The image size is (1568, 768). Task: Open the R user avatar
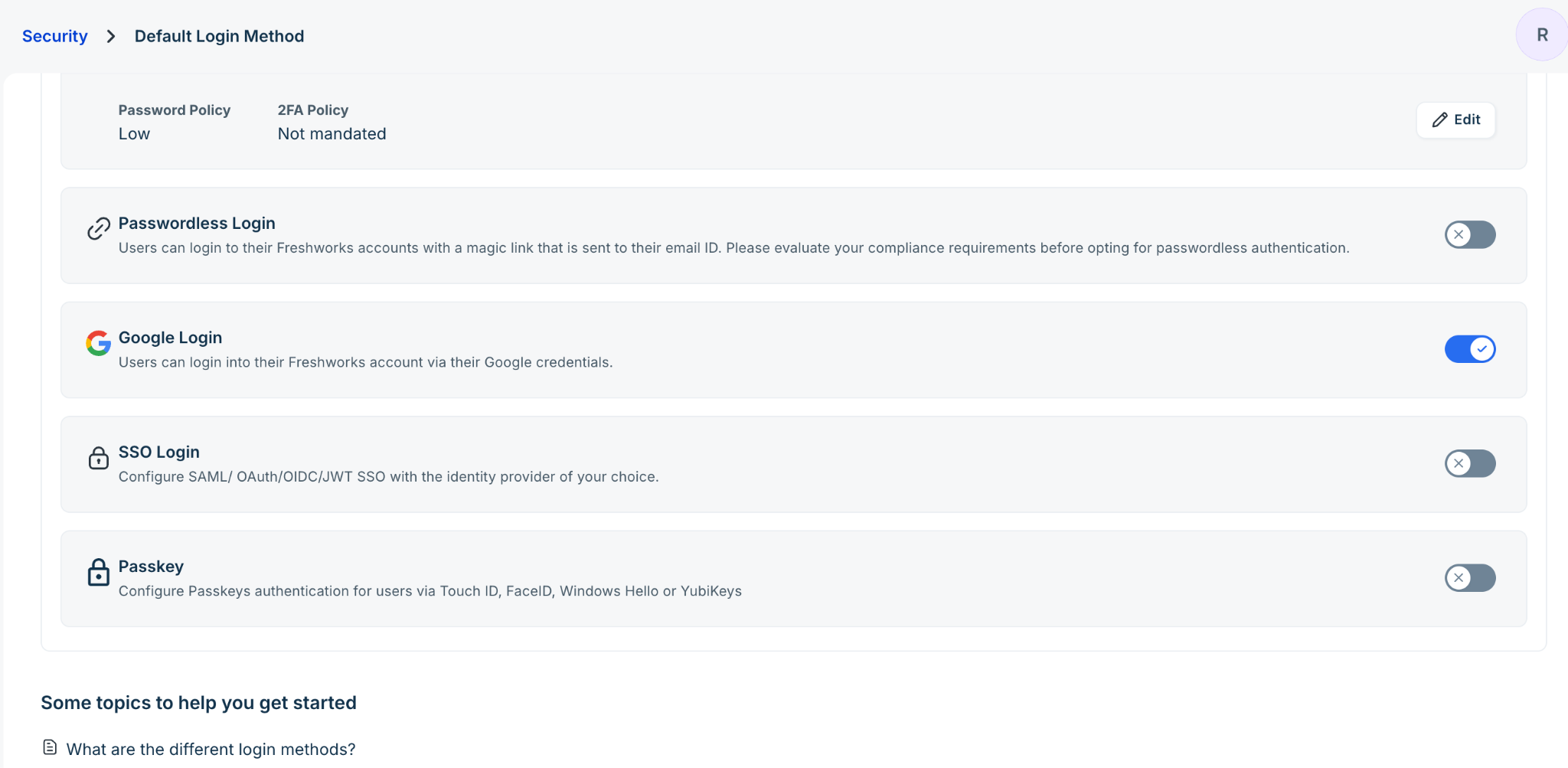pyautogui.click(x=1542, y=34)
